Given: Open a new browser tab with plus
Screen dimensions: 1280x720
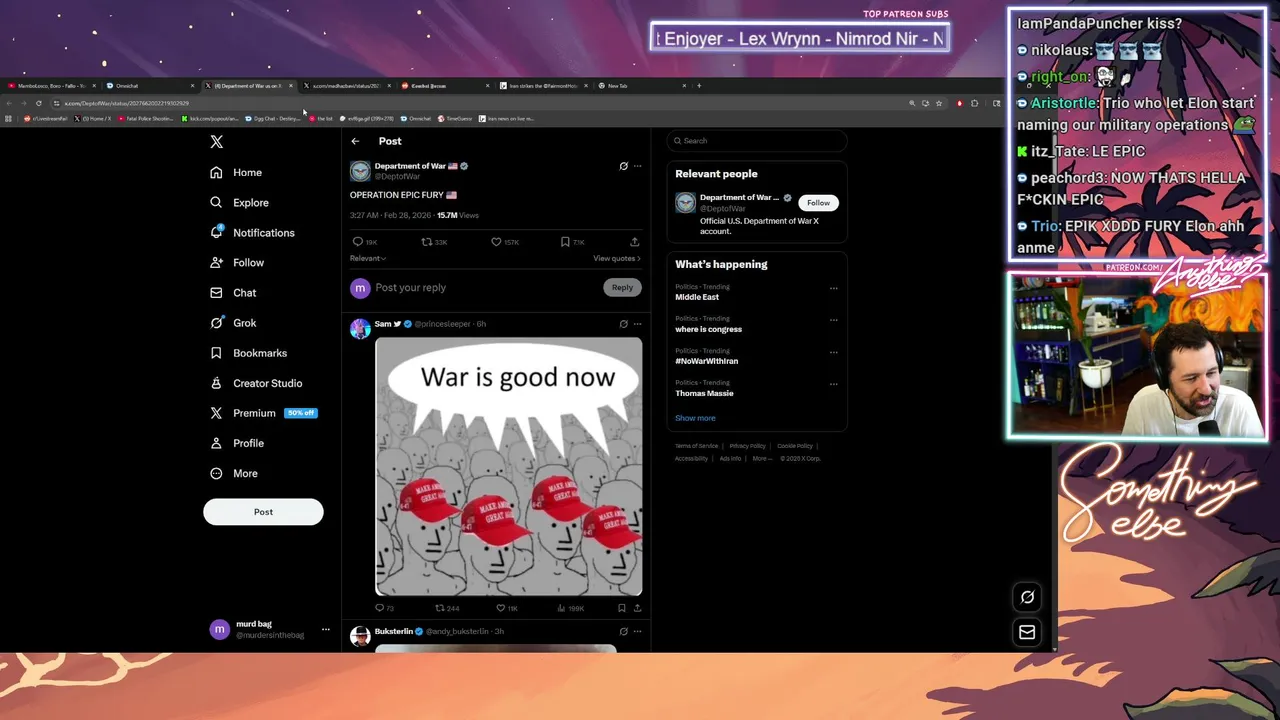Looking at the screenshot, I should click(699, 86).
